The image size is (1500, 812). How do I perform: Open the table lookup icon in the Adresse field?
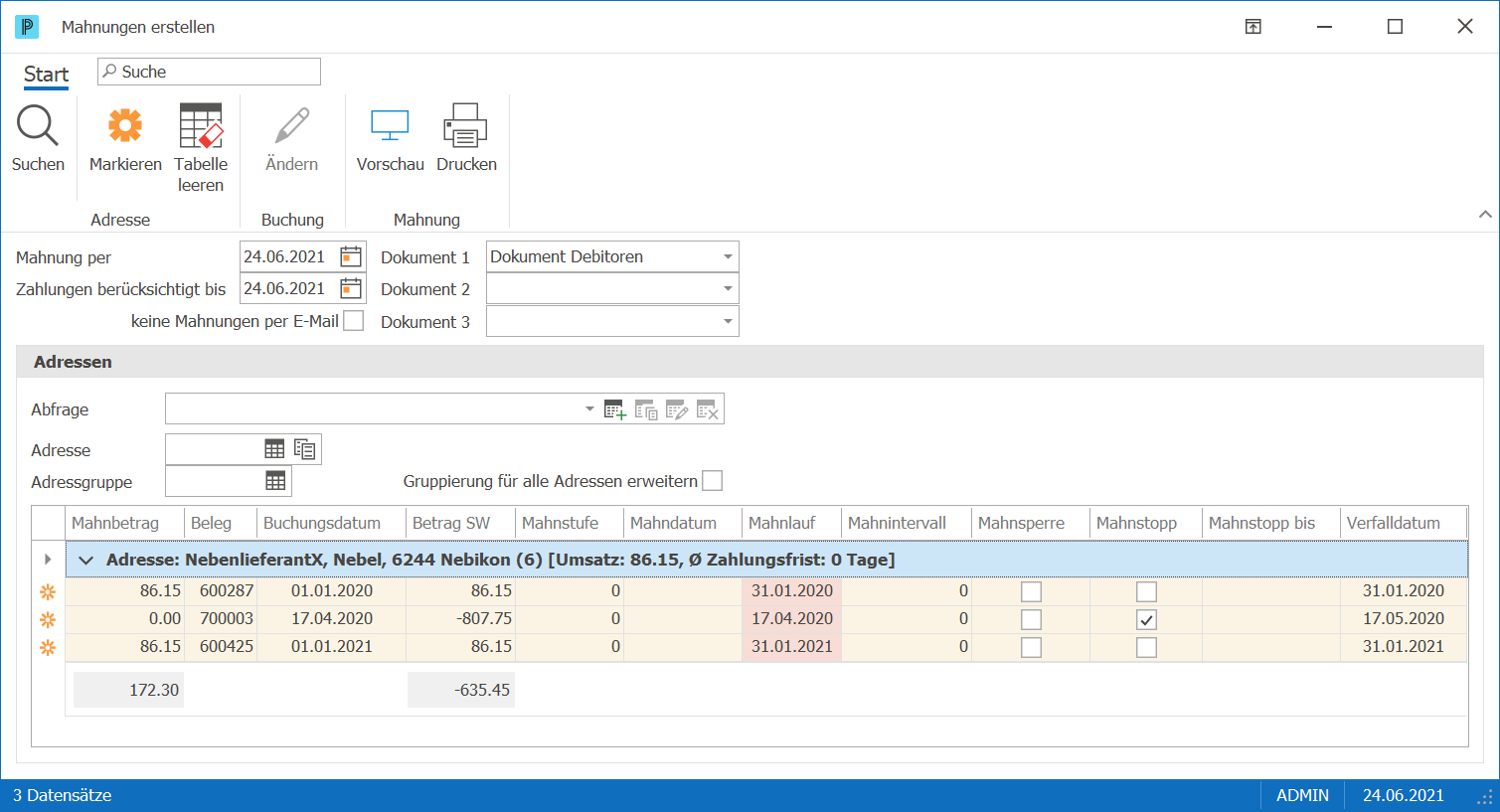click(274, 449)
